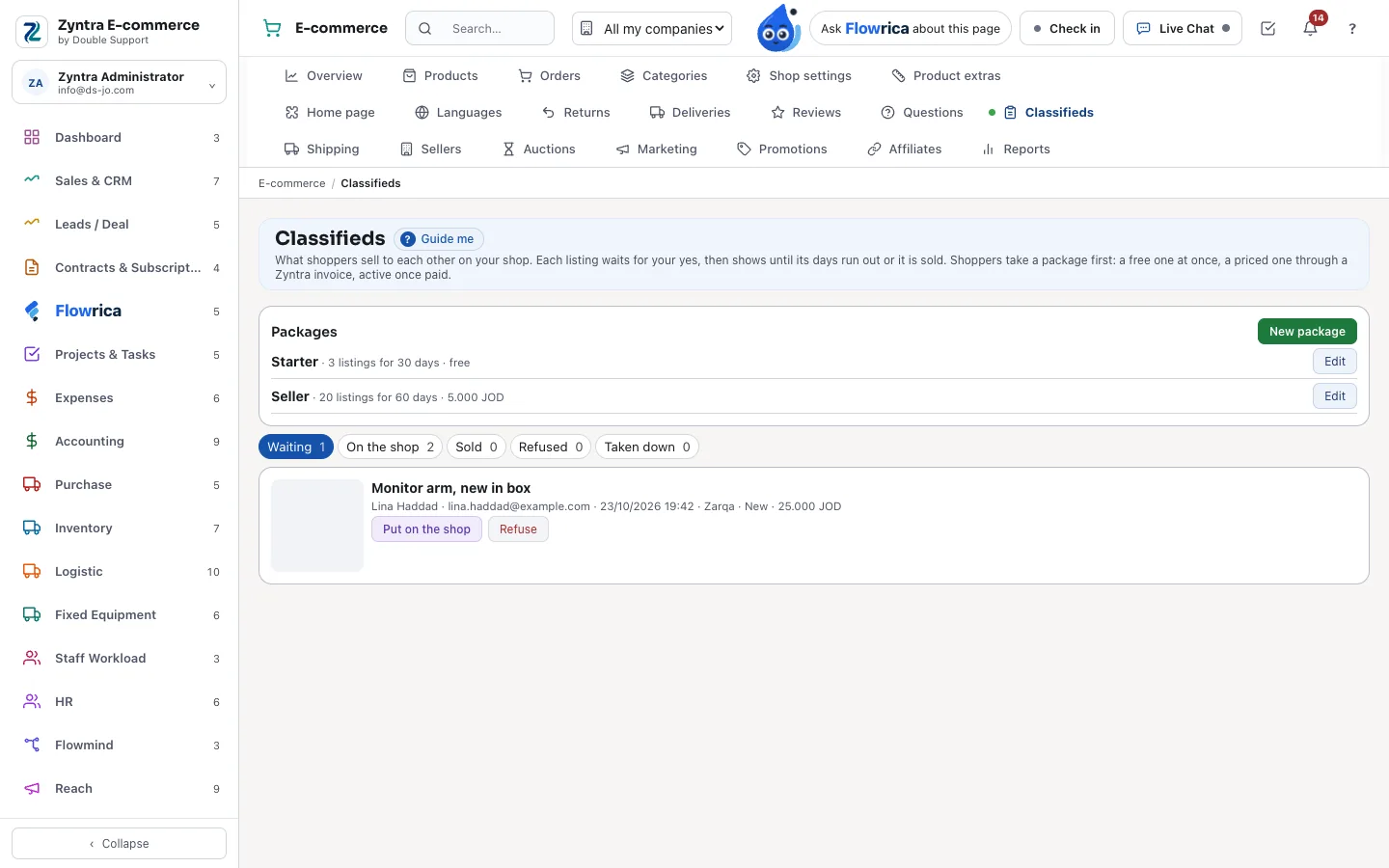Screen dimensions: 1389x868
Task: Create a New package
Action: pos(1307,332)
